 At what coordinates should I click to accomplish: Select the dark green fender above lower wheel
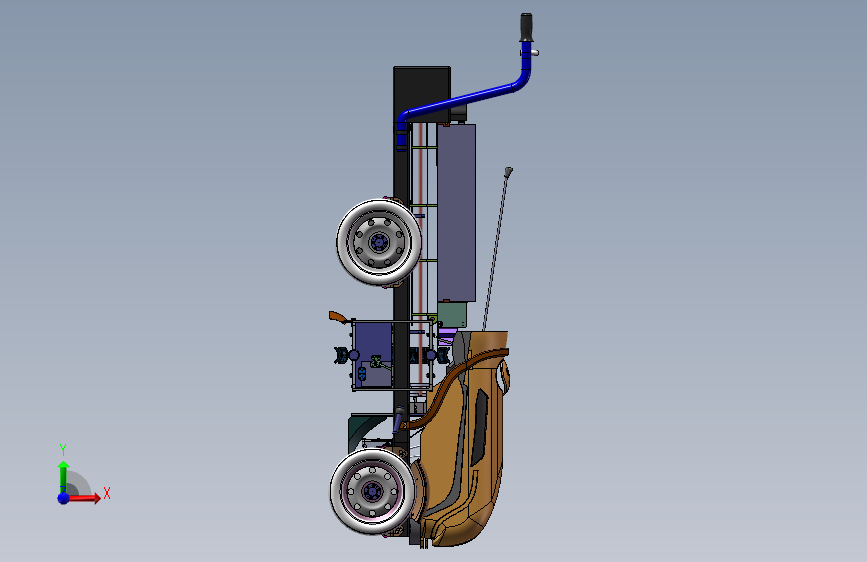(x=367, y=431)
